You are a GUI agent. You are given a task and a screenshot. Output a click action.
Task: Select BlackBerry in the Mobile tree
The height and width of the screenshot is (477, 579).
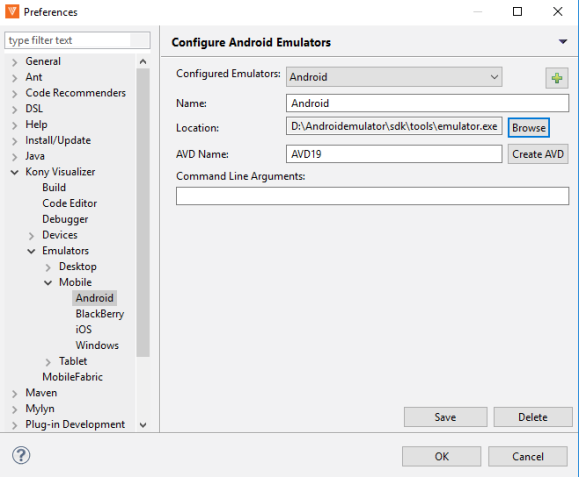point(100,314)
